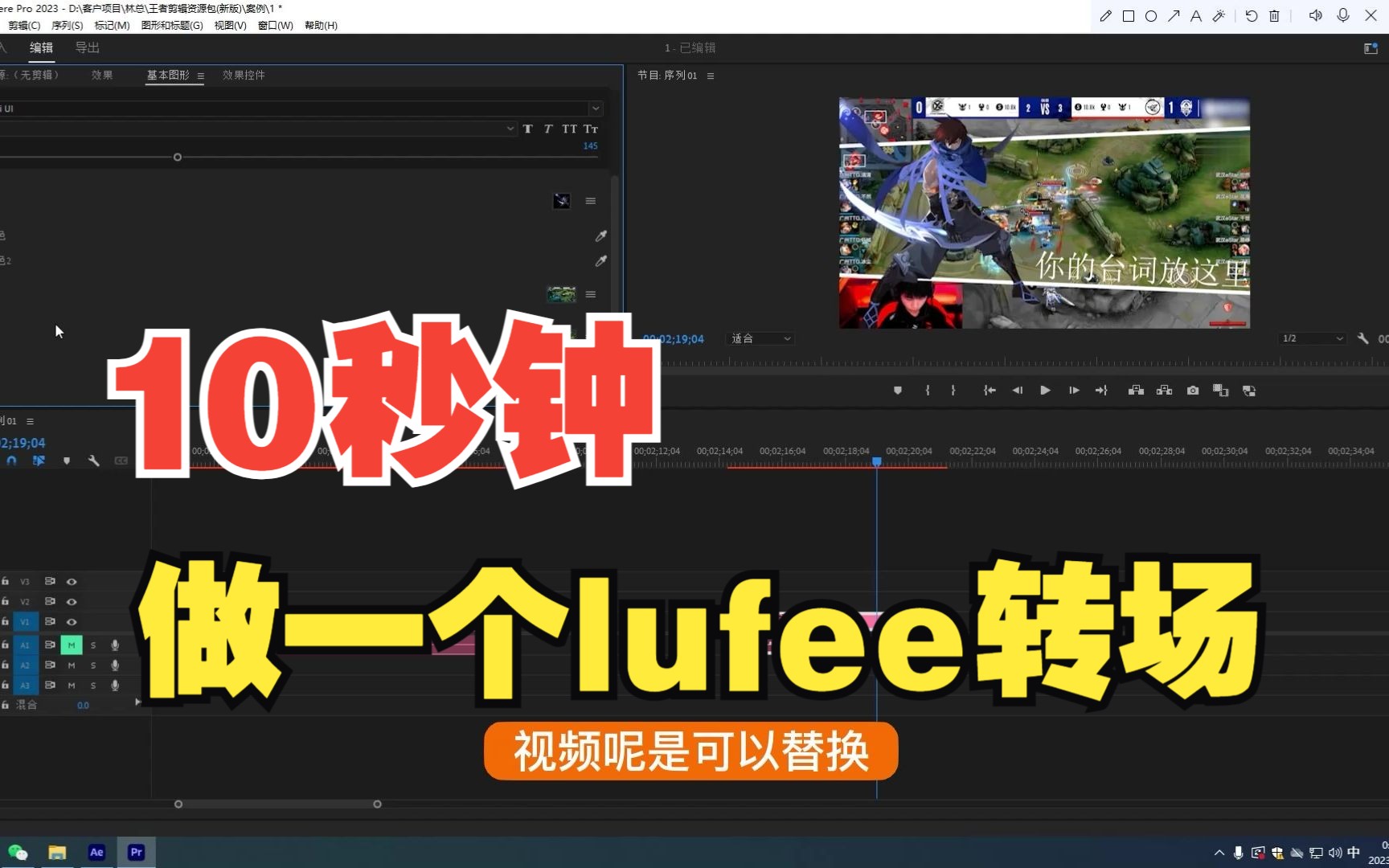Open the 剪辑(C) menu
Screen dimensions: 1389x868
pos(23,26)
